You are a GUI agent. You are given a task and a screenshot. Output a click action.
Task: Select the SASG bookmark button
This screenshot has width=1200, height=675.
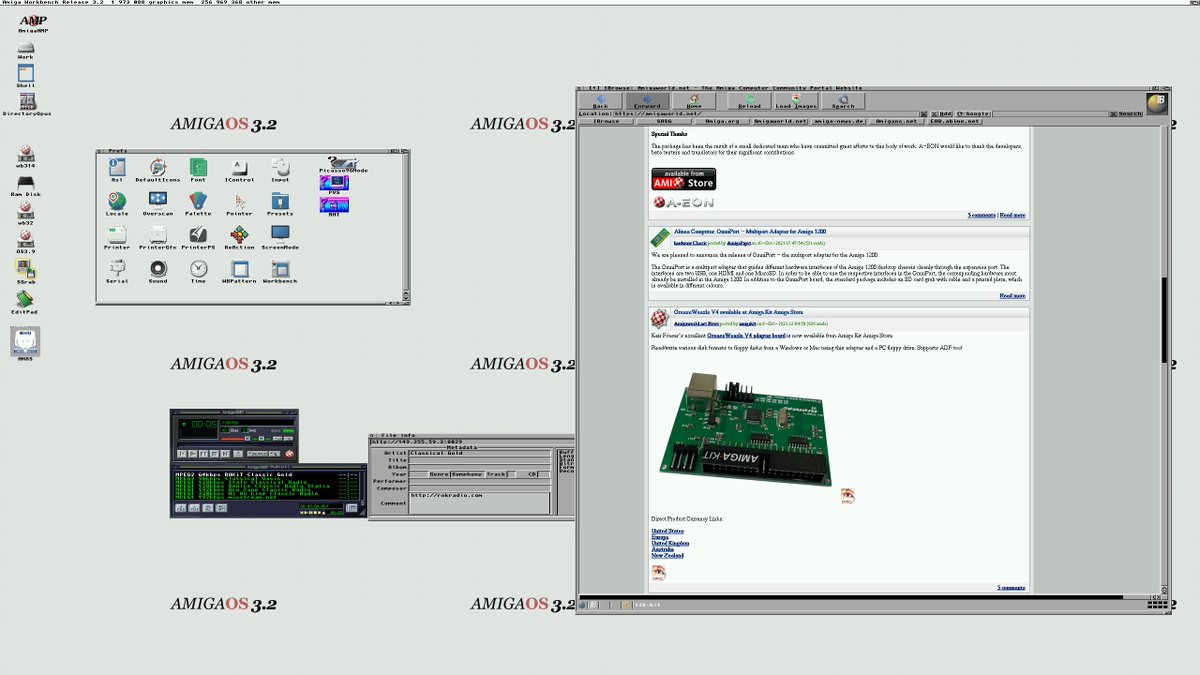[x=665, y=121]
